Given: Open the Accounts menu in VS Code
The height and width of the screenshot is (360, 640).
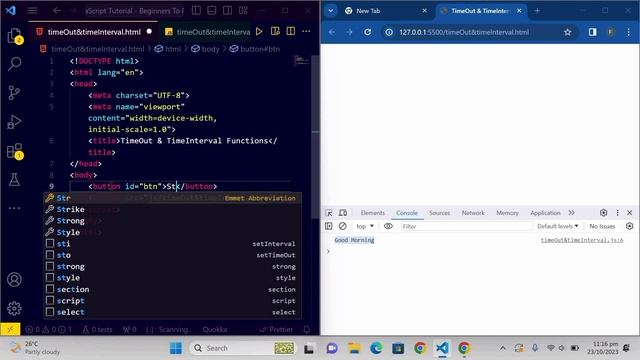Looking at the screenshot, I should click(14, 280).
